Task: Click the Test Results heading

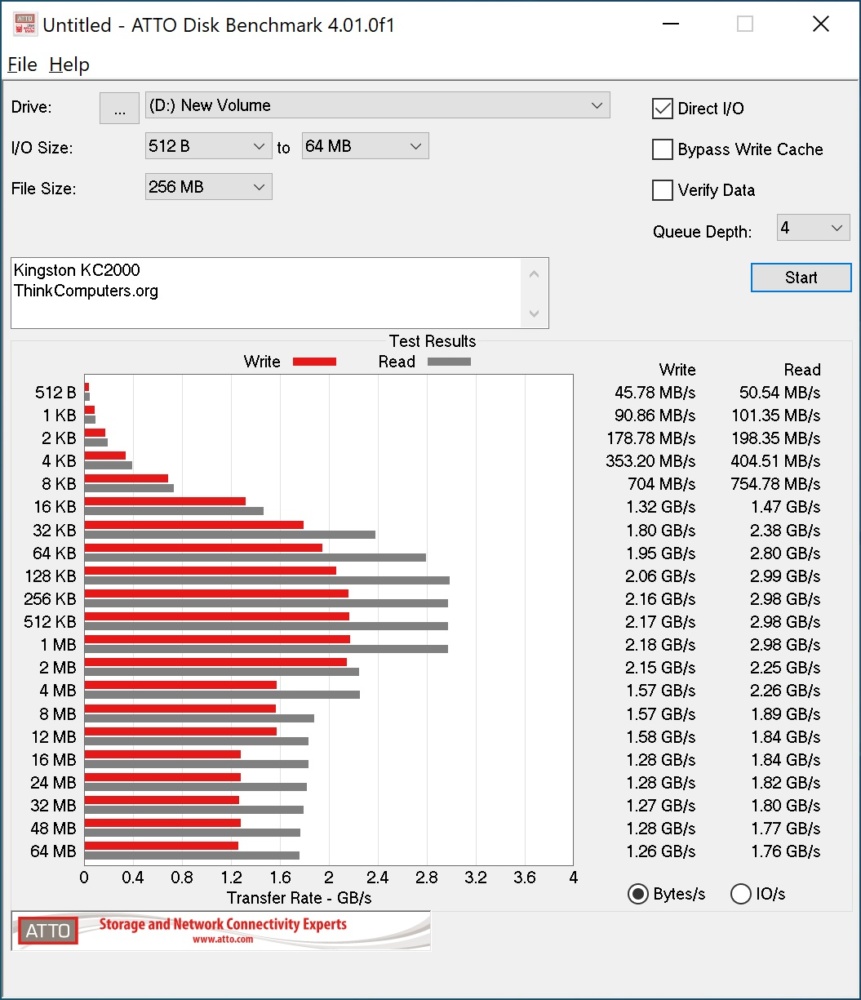Action: [x=432, y=341]
